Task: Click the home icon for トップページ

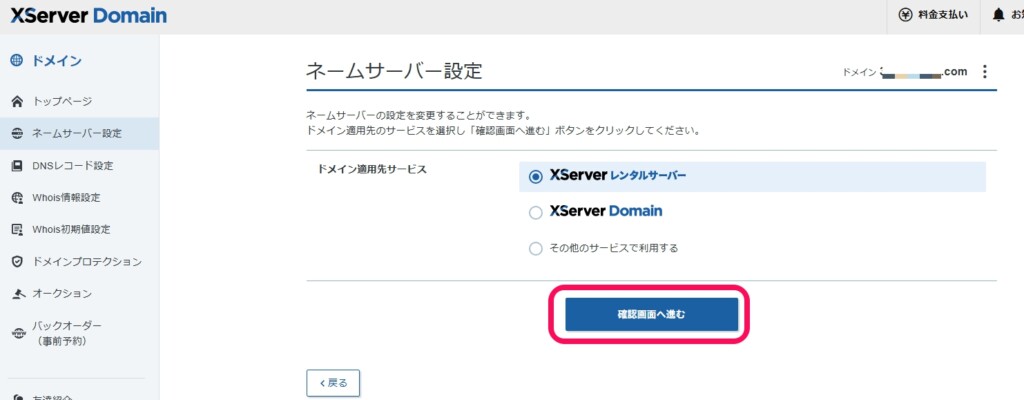Action: click(x=18, y=101)
